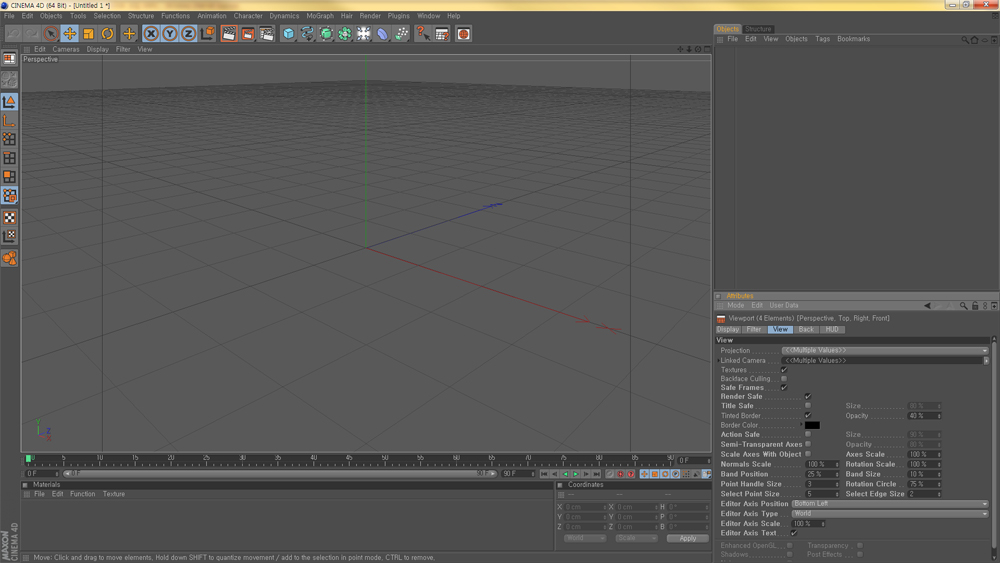Image resolution: width=1000 pixels, height=563 pixels.
Task: Enable the Title Safe checkbox
Action: 808,406
